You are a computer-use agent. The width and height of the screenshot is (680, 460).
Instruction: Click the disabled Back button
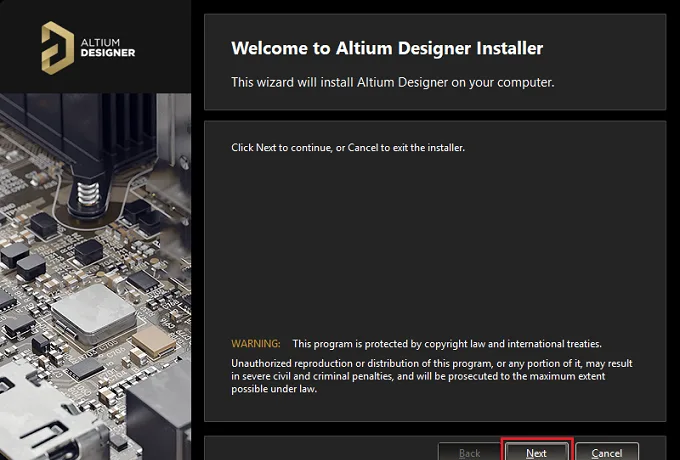coord(469,452)
